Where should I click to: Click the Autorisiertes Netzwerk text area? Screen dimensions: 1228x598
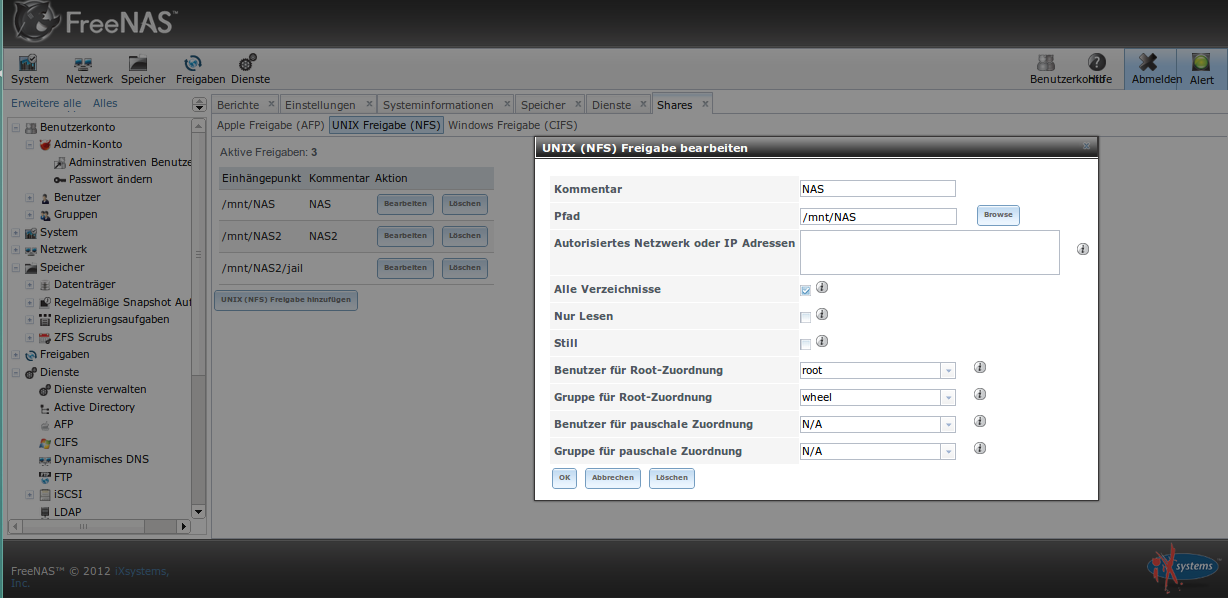pyautogui.click(x=929, y=252)
